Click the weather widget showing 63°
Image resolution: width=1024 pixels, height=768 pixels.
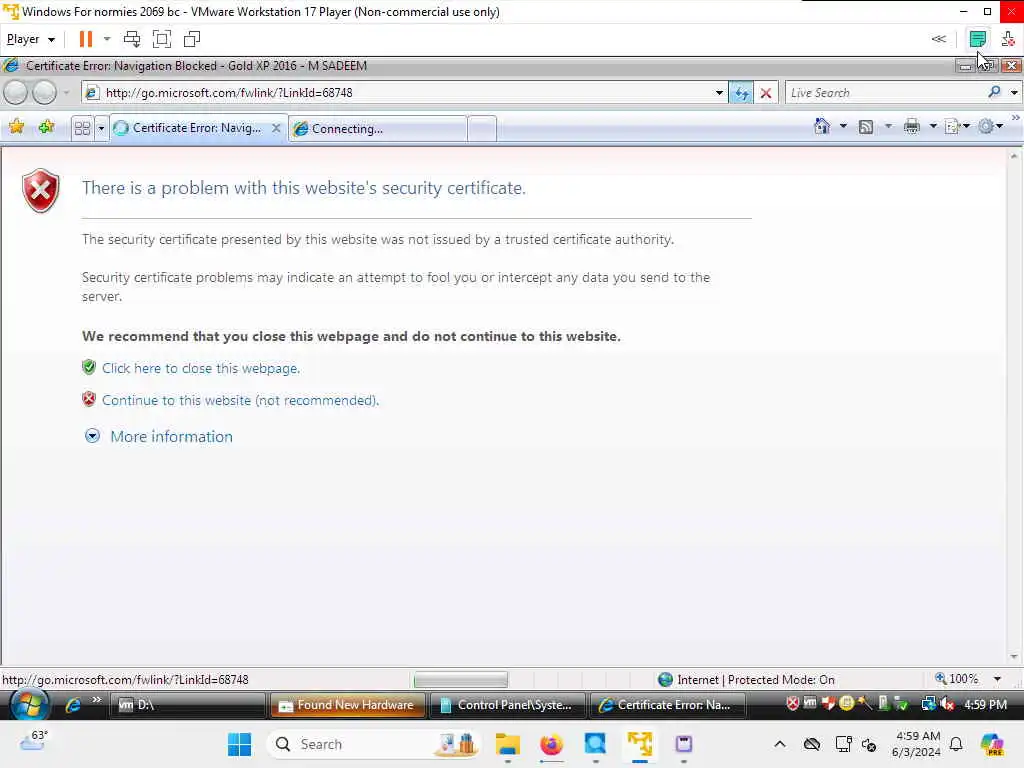(34, 740)
